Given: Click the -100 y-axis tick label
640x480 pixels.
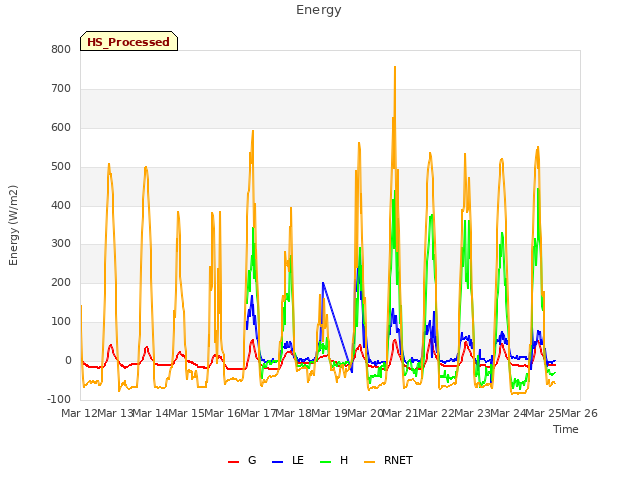Looking at the screenshot, I should pyautogui.click(x=59, y=399).
